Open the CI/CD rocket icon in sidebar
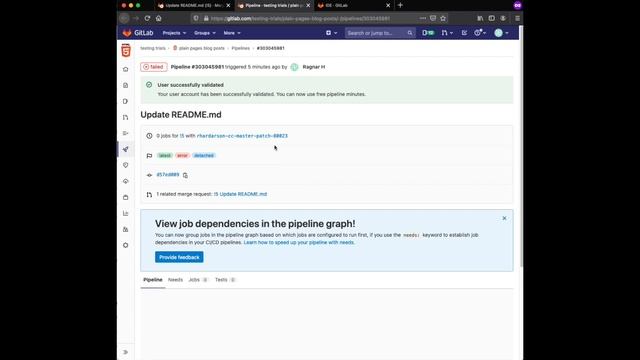Viewport: 640px width, 360px height. tap(125, 149)
